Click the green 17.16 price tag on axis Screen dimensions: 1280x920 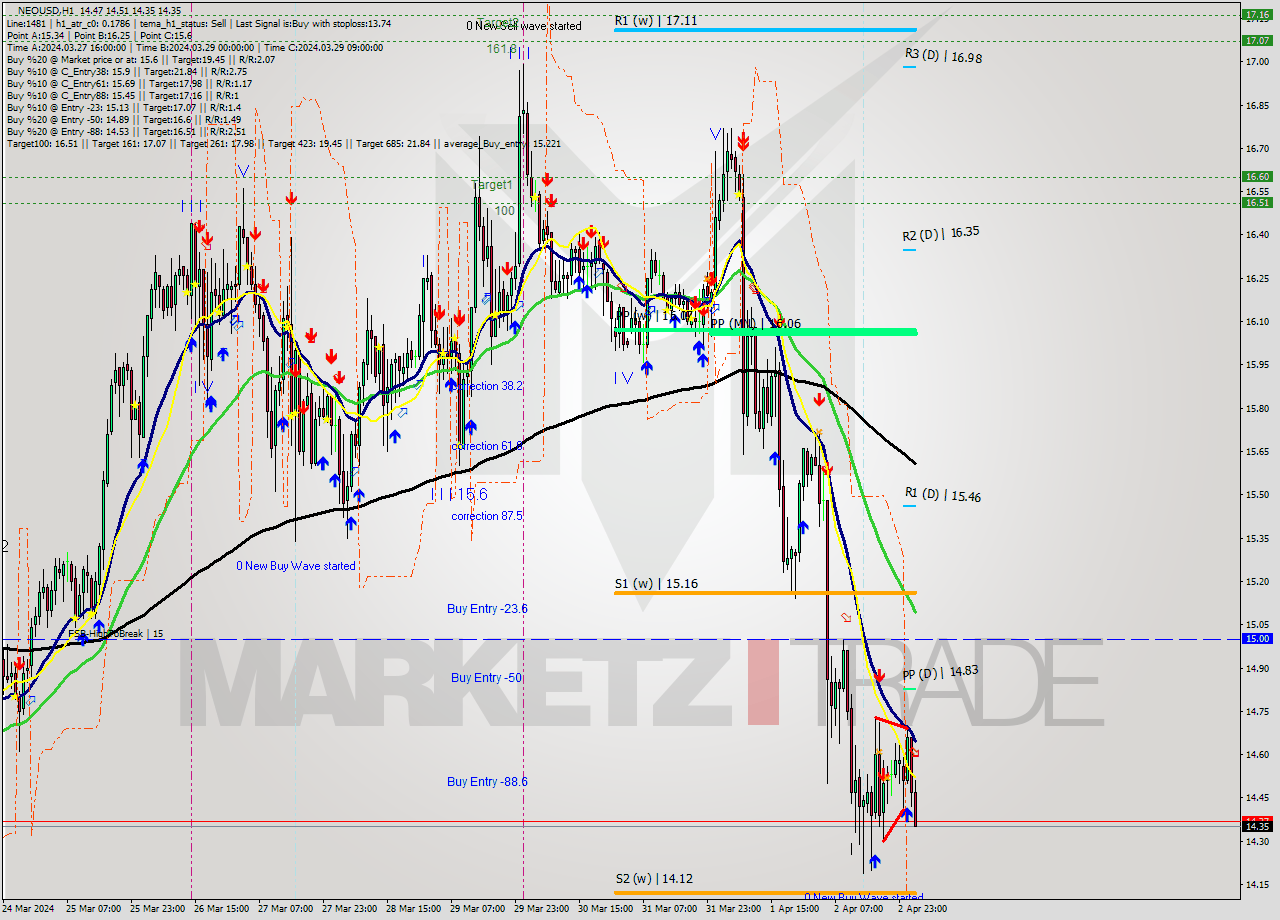[x=1256, y=15]
